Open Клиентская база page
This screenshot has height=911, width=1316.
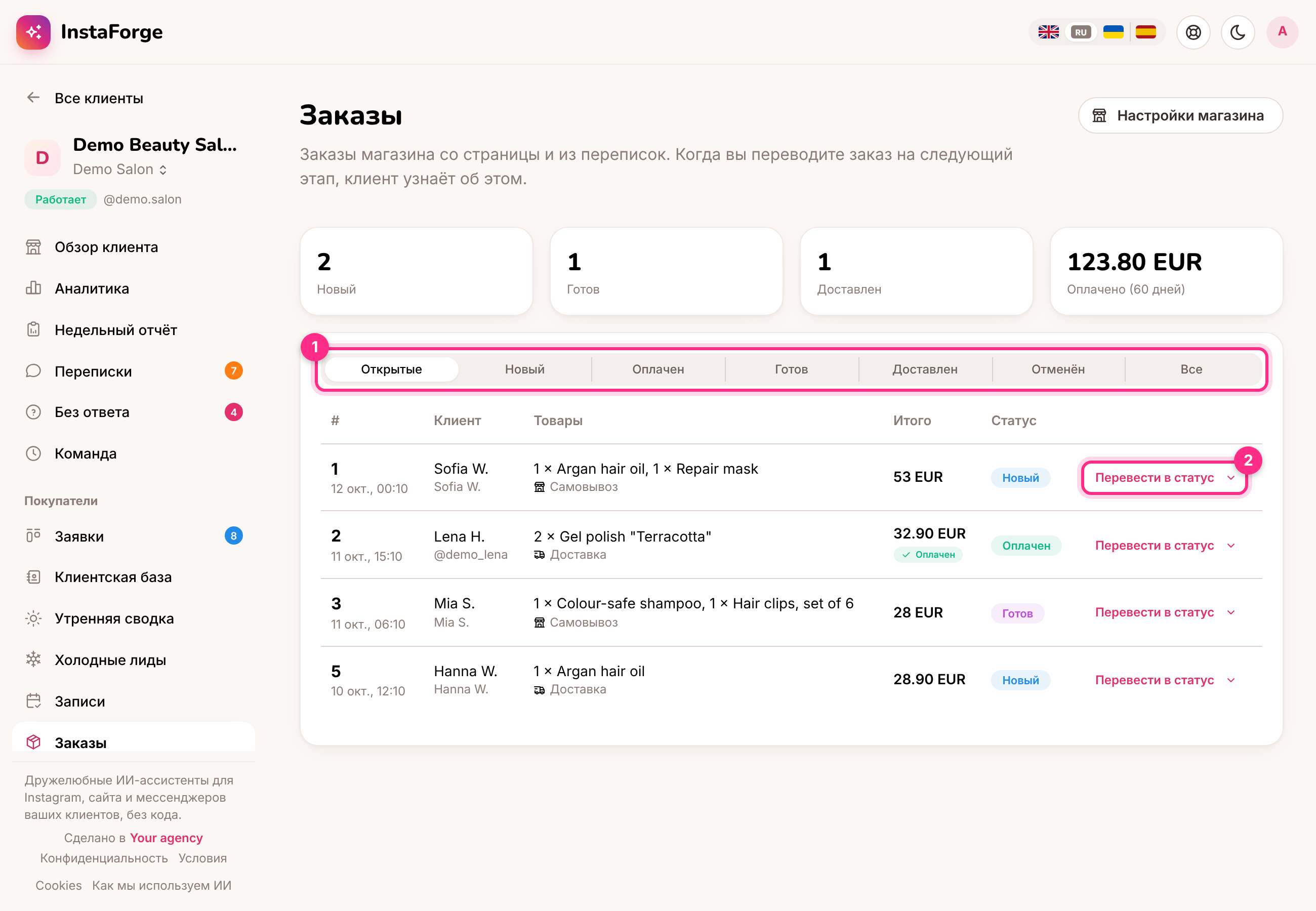pos(134,577)
